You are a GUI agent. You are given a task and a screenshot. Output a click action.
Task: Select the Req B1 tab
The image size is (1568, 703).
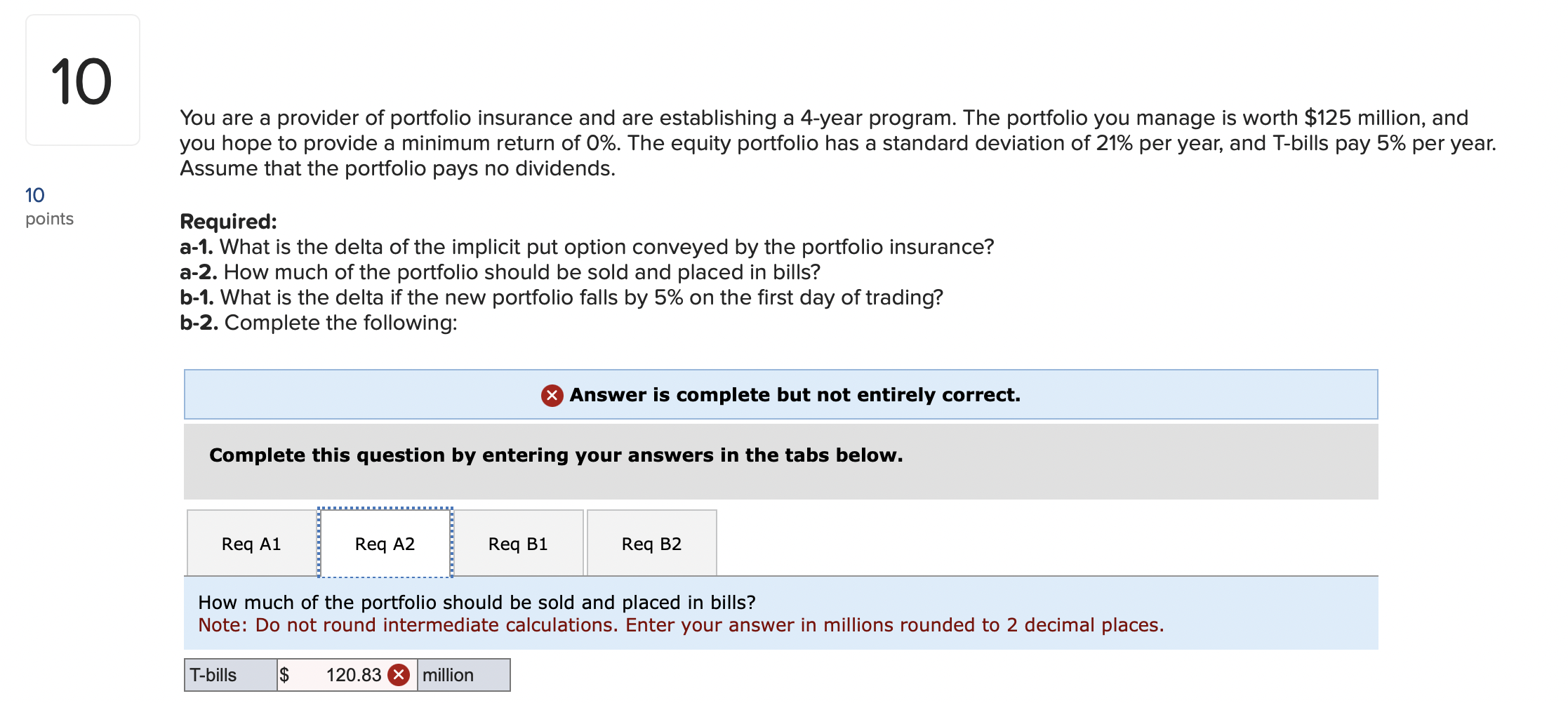518,543
